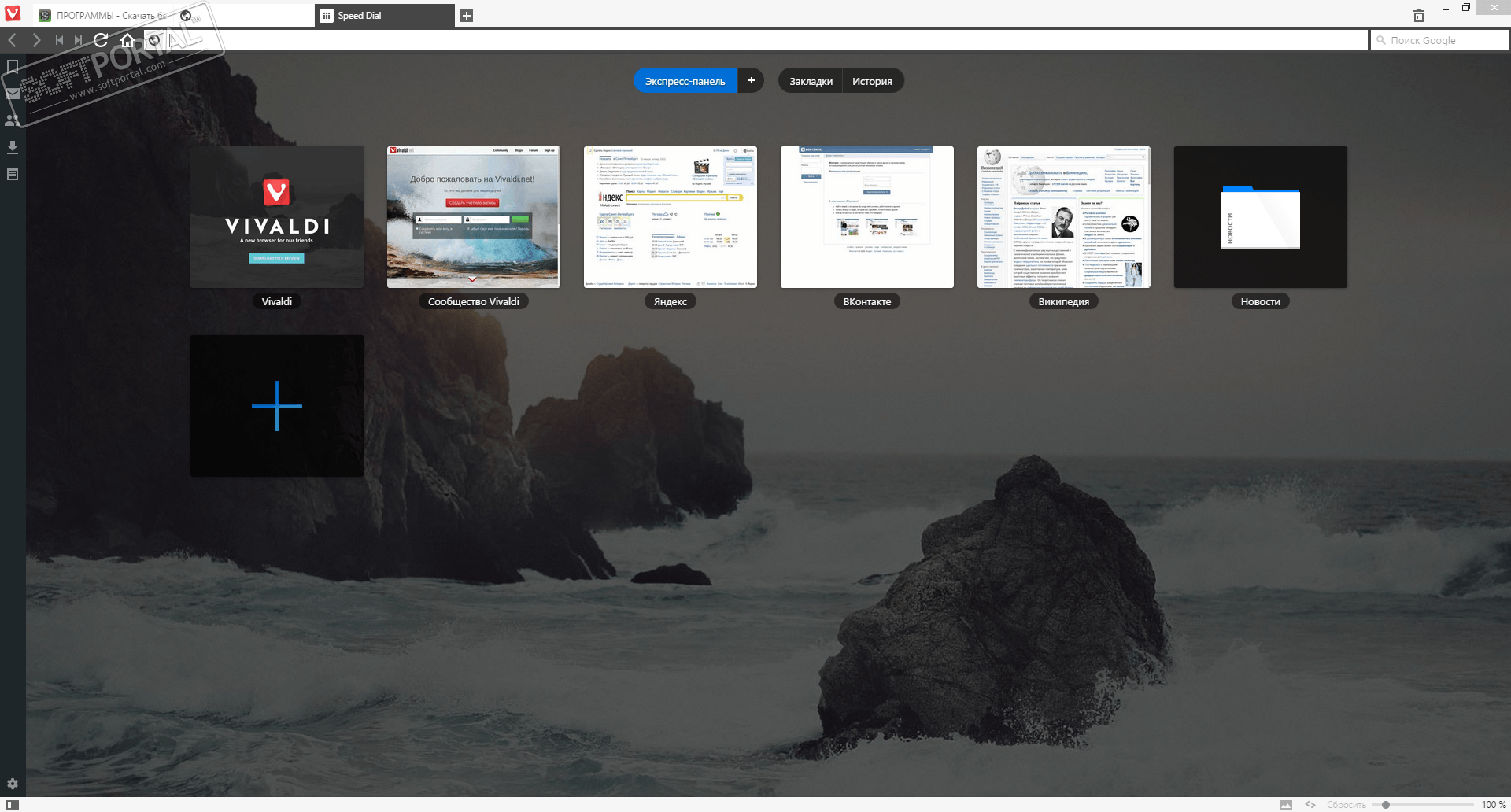Open the Notes side panel

(x=13, y=174)
